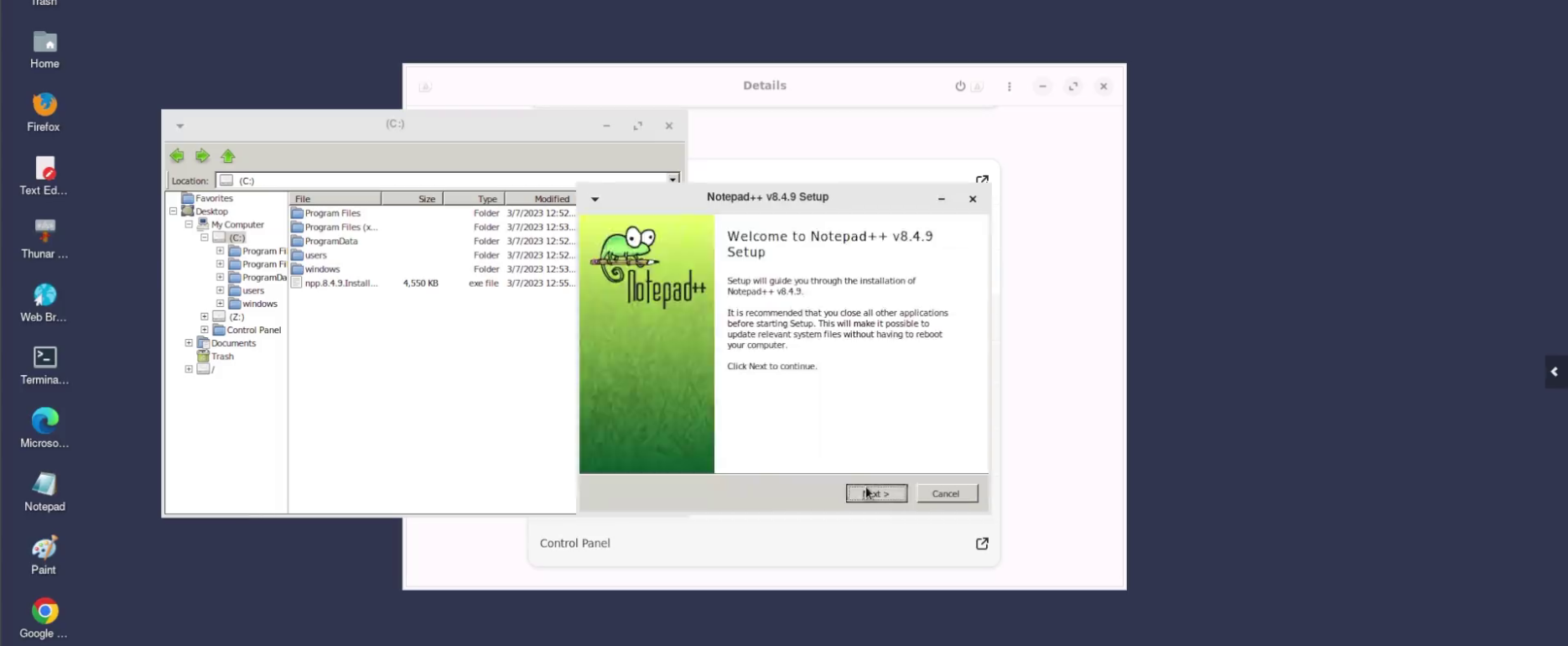Image resolution: width=1568 pixels, height=646 pixels.
Task: Click the power icon in Details window
Action: (960, 86)
